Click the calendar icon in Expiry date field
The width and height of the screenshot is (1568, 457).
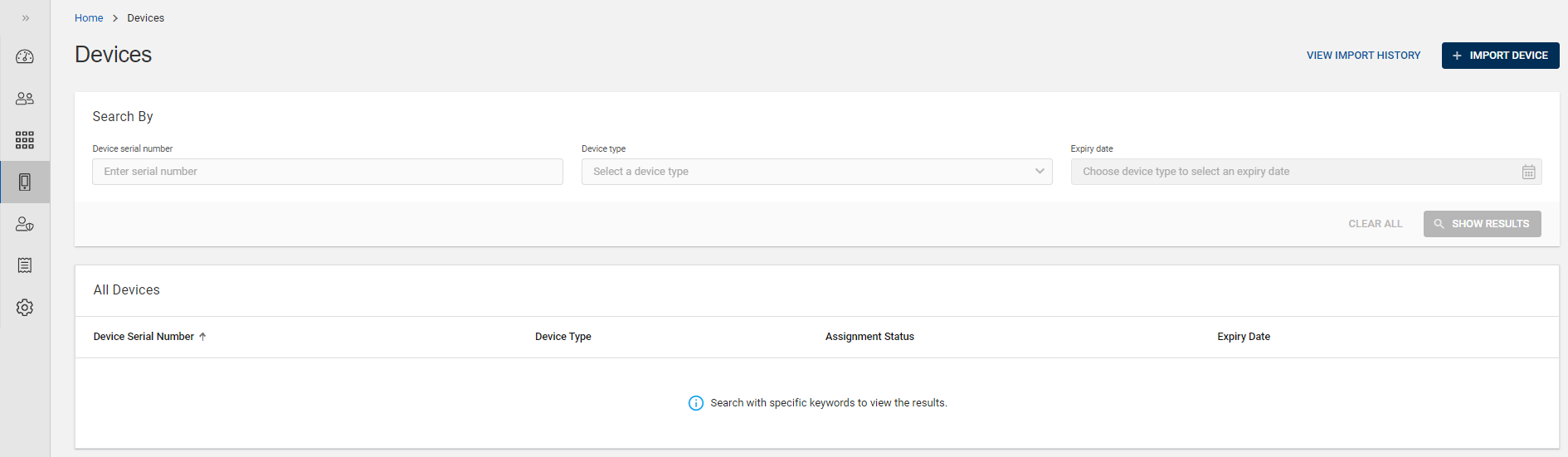click(x=1528, y=172)
